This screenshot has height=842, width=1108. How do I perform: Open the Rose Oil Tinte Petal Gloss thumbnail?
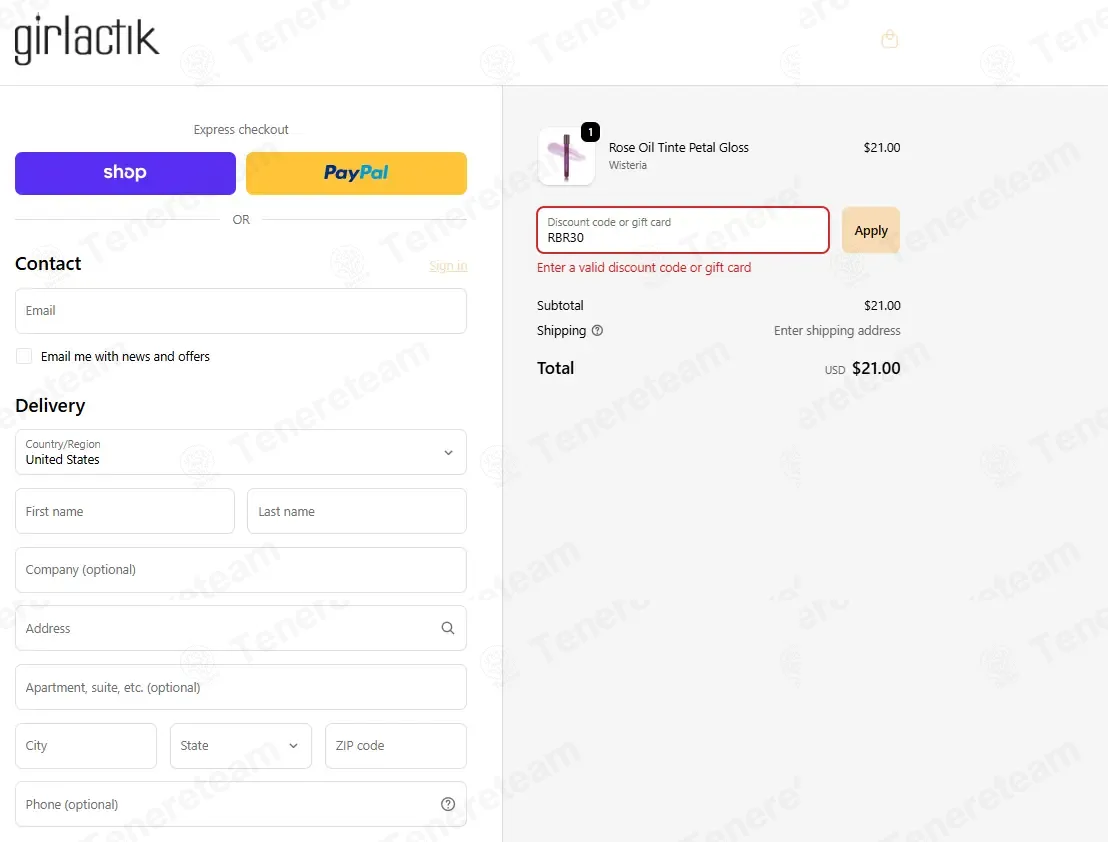pos(566,156)
